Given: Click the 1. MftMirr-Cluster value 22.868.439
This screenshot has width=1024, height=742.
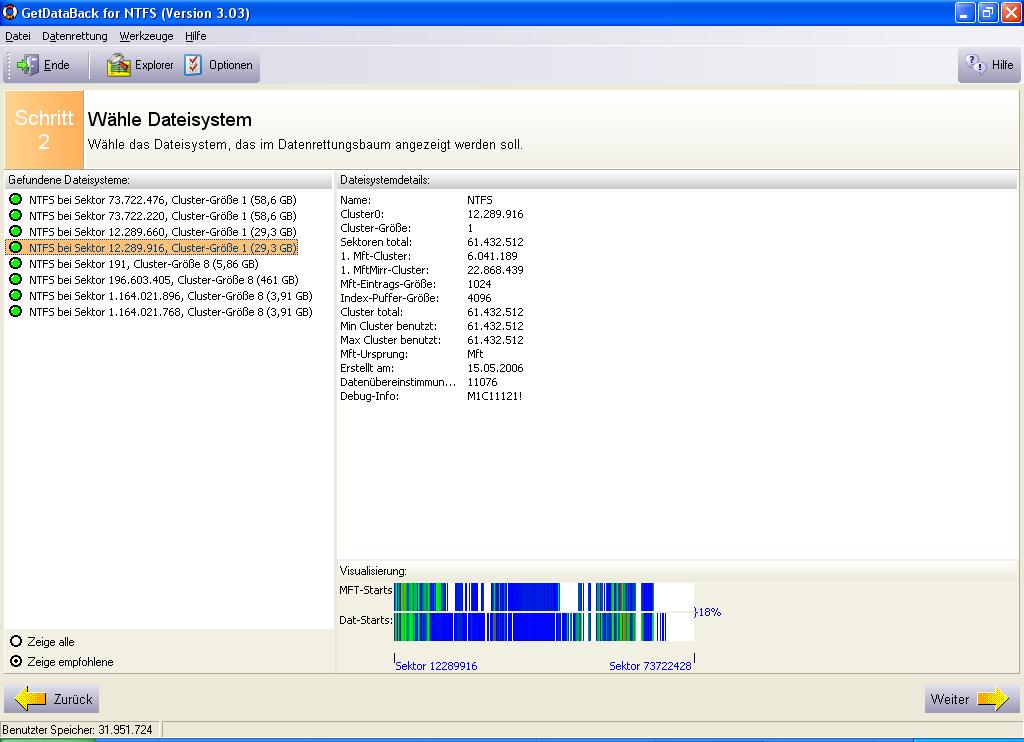Looking at the screenshot, I should point(495,270).
